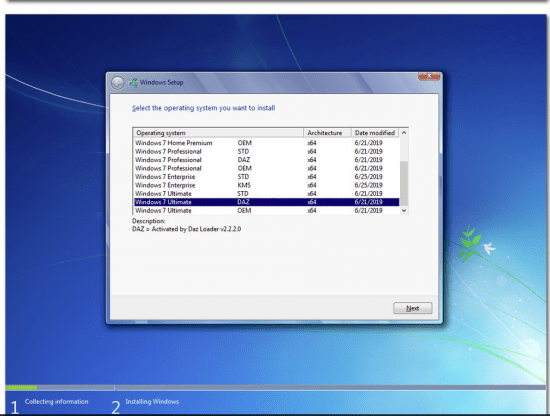Click the 6/25/2019 date in Enterprise KMS row
The width and height of the screenshot is (550, 416).
coord(368,185)
